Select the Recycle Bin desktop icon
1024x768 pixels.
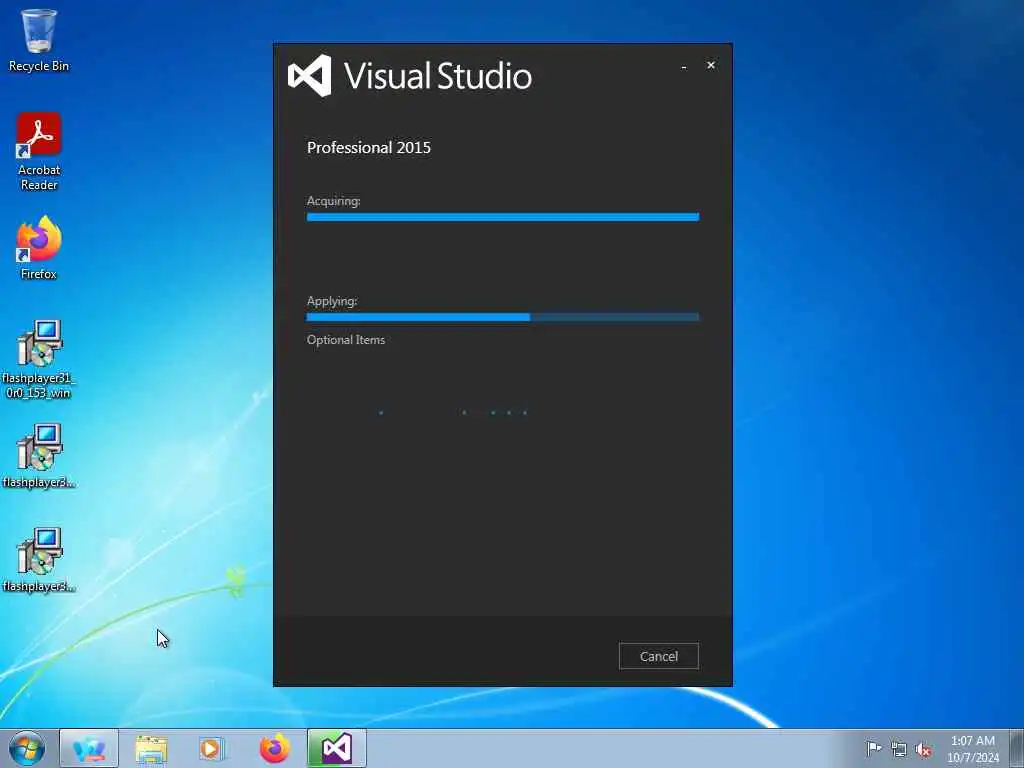pos(39,40)
